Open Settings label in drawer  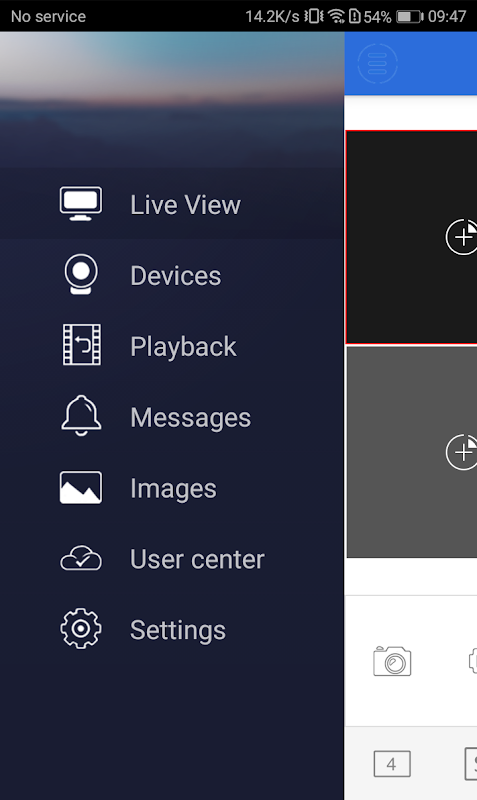178,630
